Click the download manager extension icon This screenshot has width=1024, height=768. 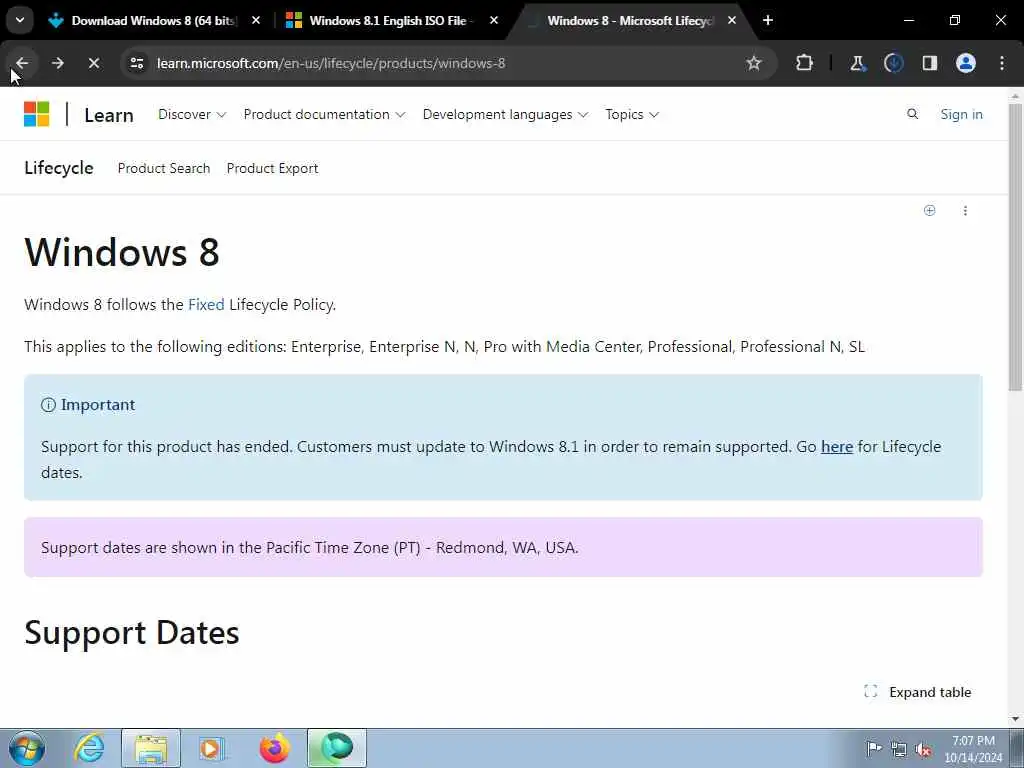[893, 63]
